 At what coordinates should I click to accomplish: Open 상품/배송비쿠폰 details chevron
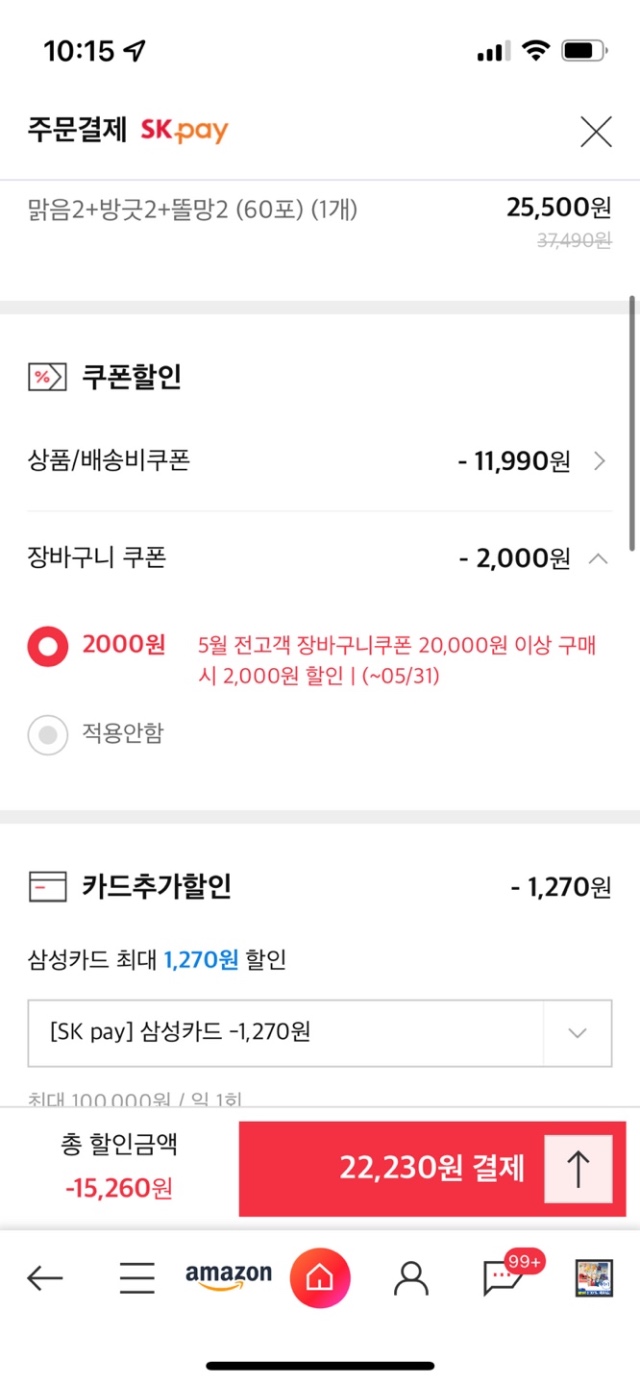coord(599,461)
